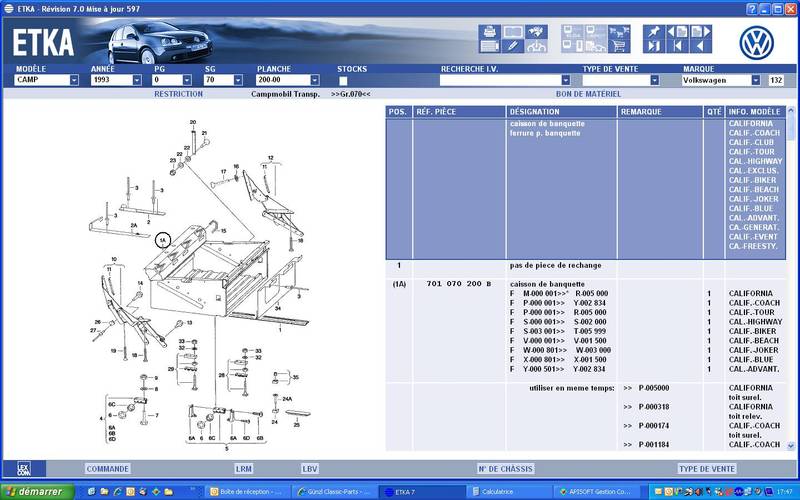Click the RESTRICTION link
The width and height of the screenshot is (800, 500).
[179, 94]
